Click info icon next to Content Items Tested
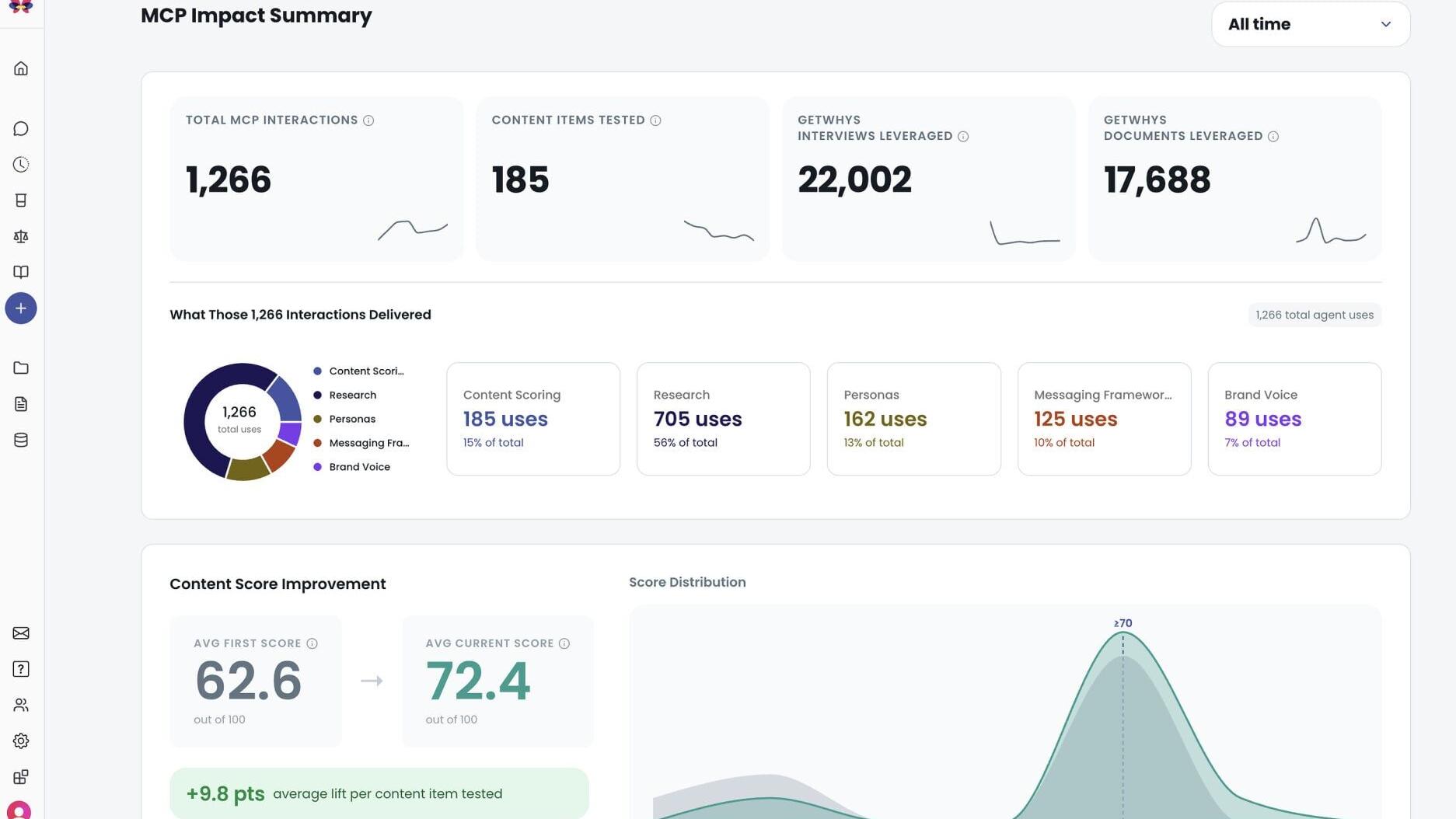 pyautogui.click(x=655, y=120)
